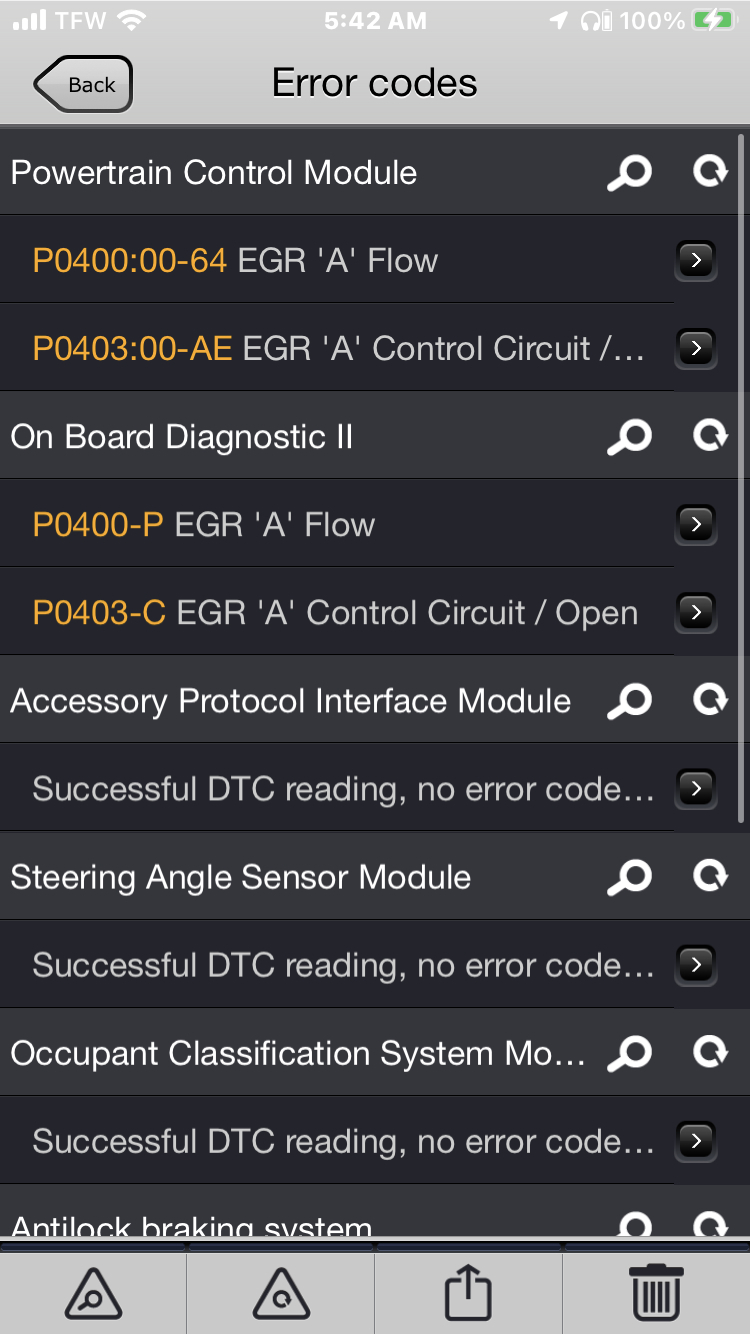Open details arrow for P0400:00-64 EGR Flow
Screen dimensions: 750x1334
coord(696,261)
